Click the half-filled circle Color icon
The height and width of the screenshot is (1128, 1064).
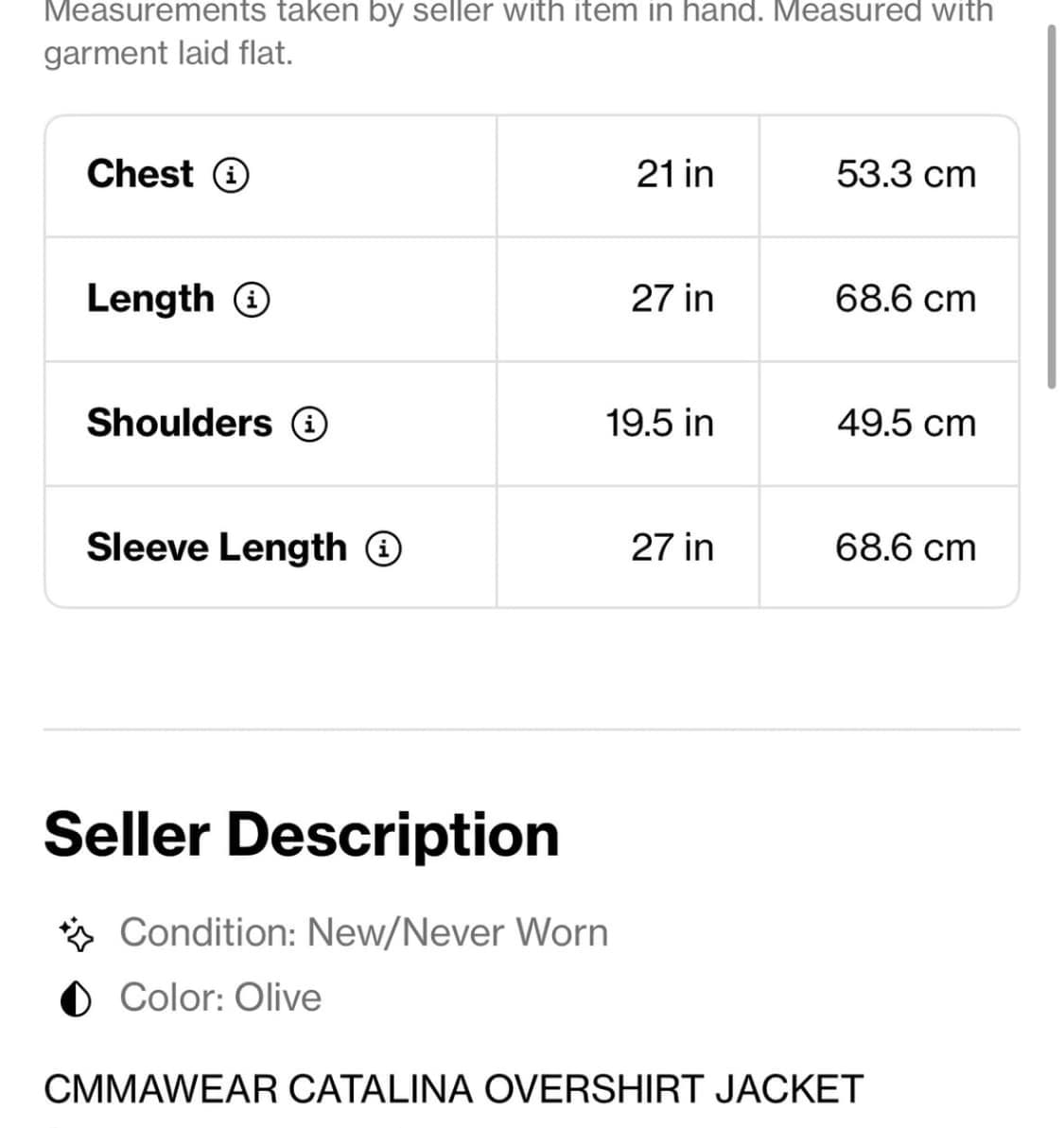pos(76,998)
